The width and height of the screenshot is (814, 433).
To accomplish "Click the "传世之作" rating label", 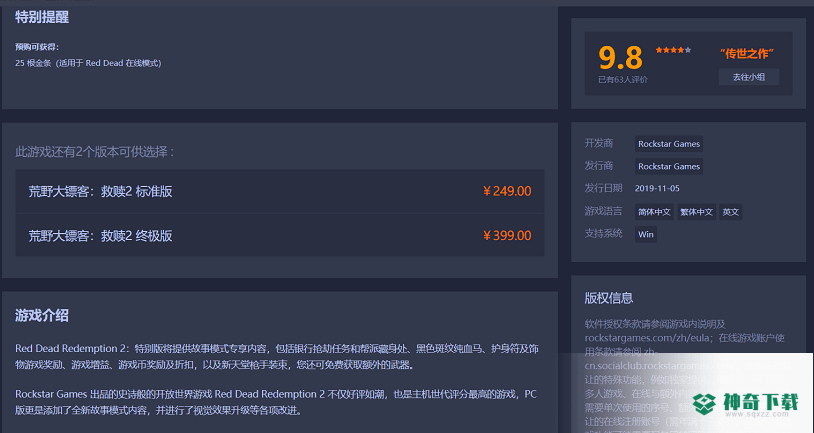I will pos(747,53).
